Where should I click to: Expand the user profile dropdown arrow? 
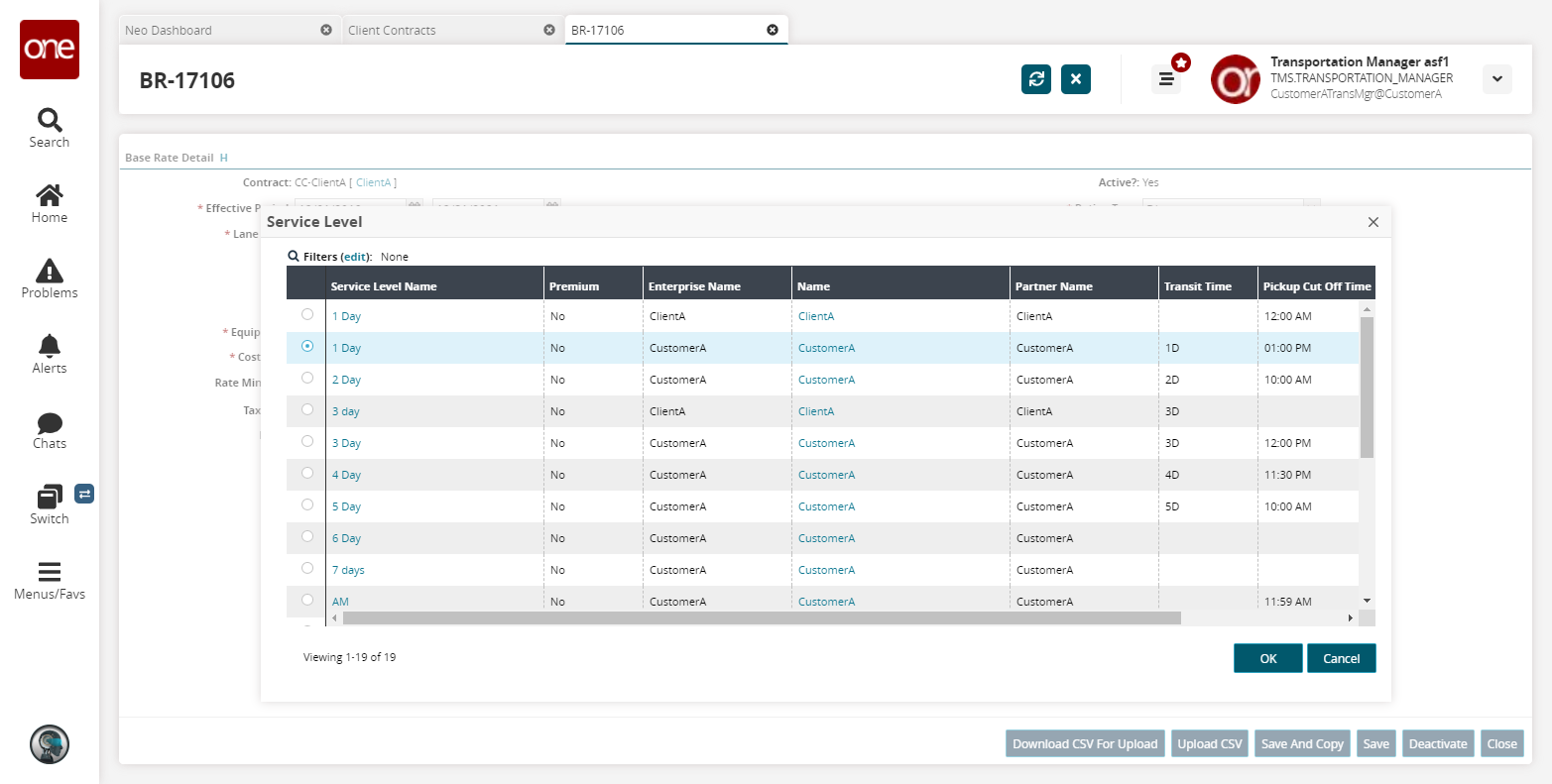pyautogui.click(x=1496, y=79)
